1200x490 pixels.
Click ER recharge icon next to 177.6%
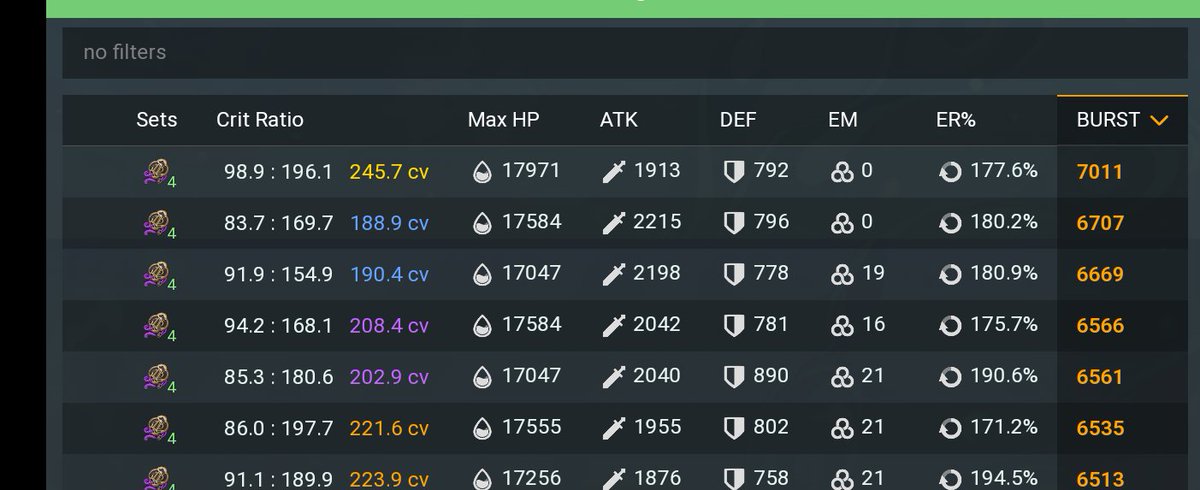950,172
